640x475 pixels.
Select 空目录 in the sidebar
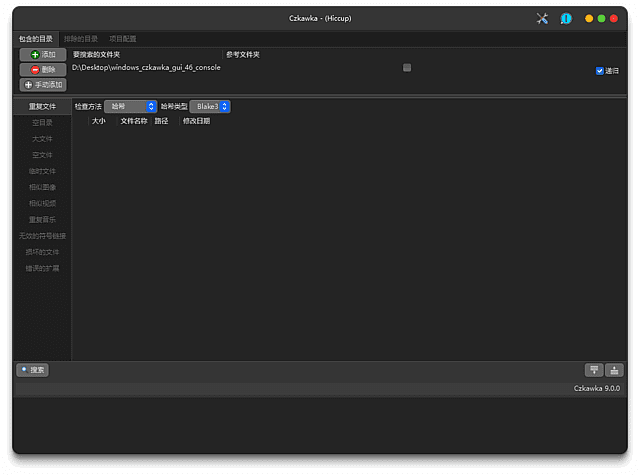42,122
